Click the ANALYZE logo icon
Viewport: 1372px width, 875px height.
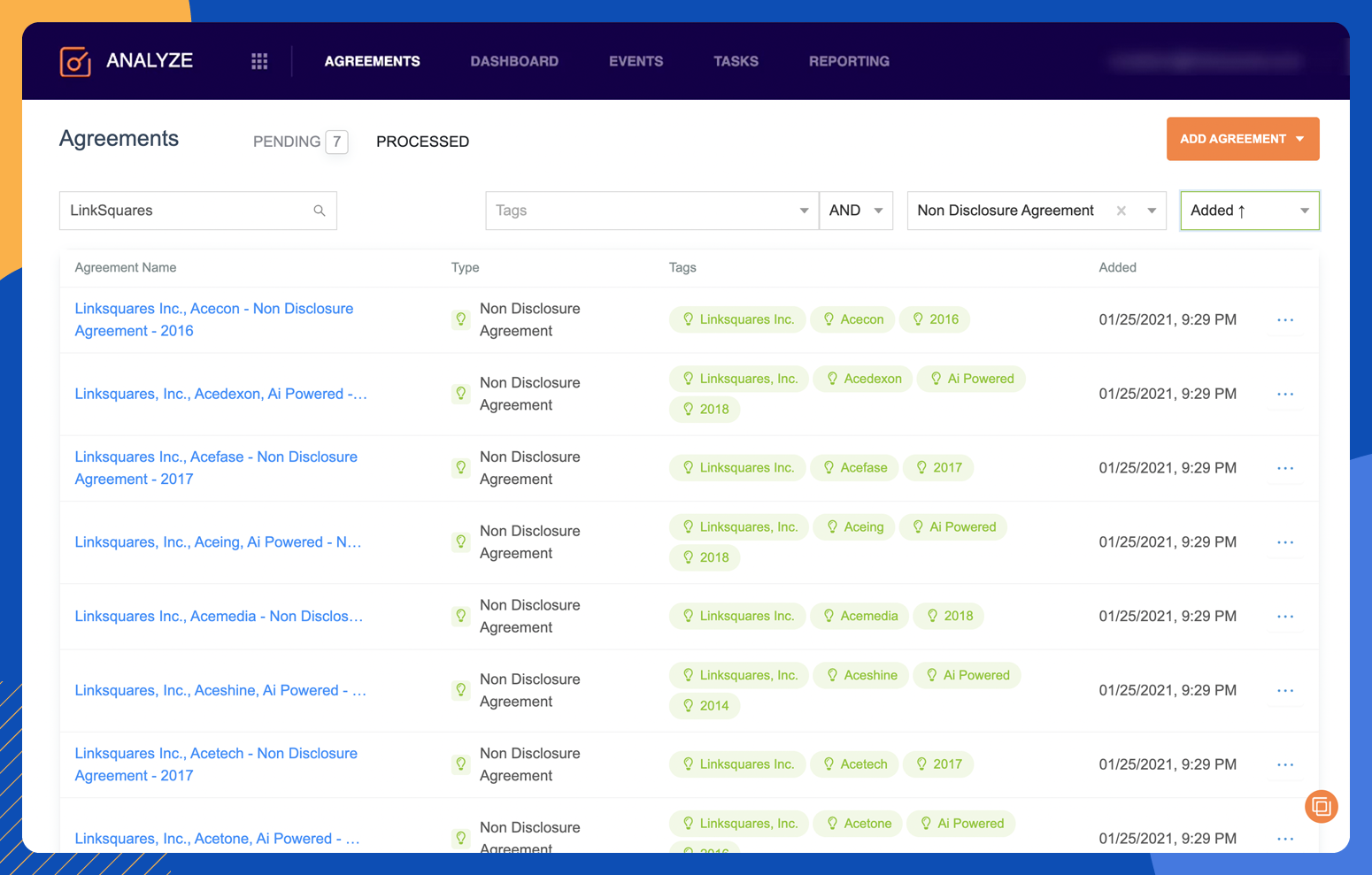(x=75, y=60)
